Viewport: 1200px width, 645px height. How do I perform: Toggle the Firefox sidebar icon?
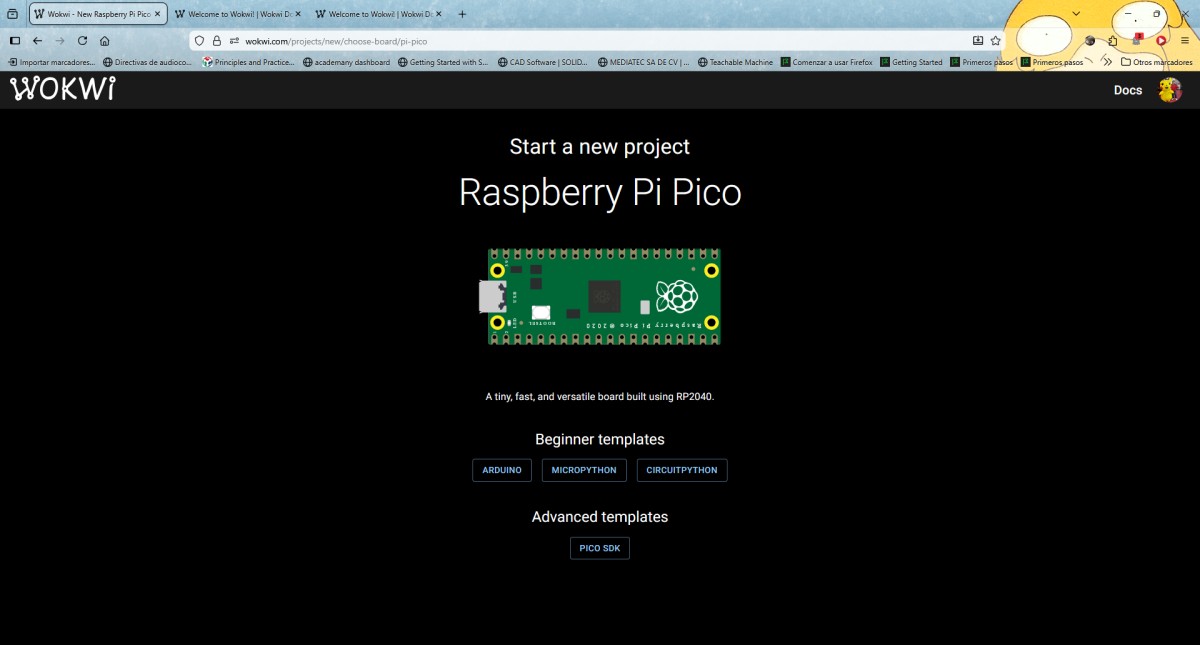click(14, 41)
